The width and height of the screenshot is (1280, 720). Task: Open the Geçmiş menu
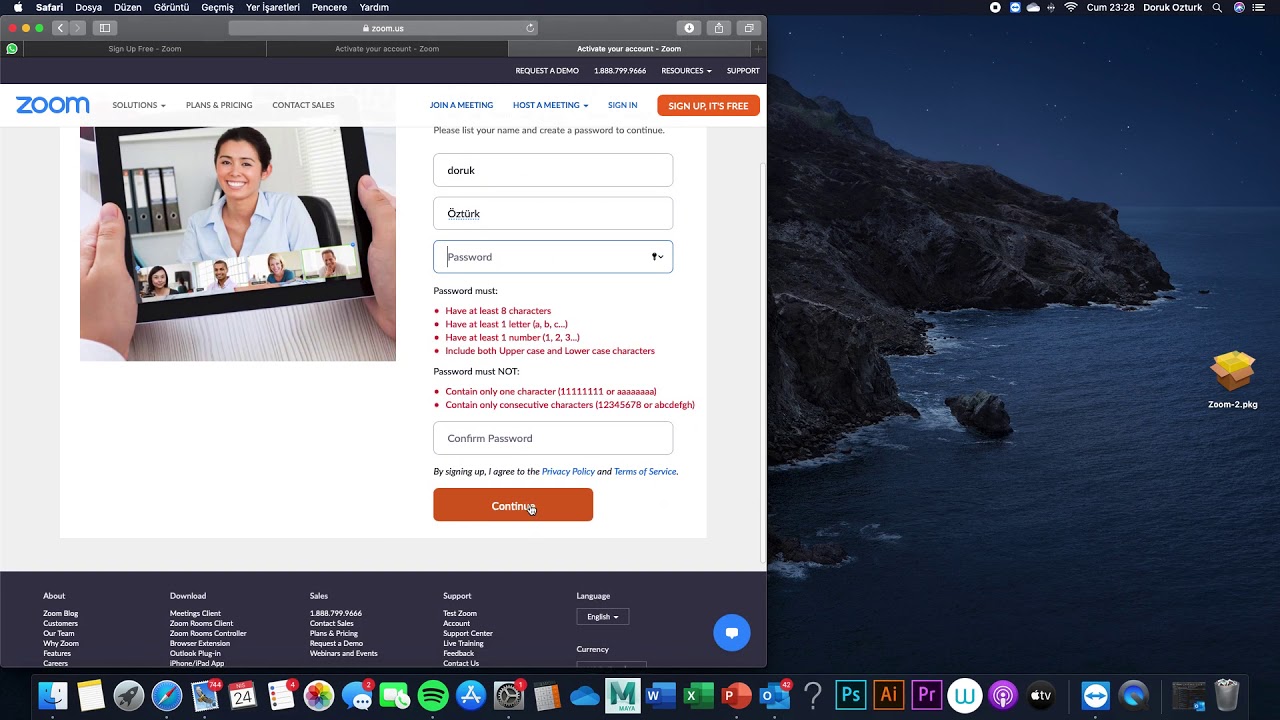coord(218,7)
